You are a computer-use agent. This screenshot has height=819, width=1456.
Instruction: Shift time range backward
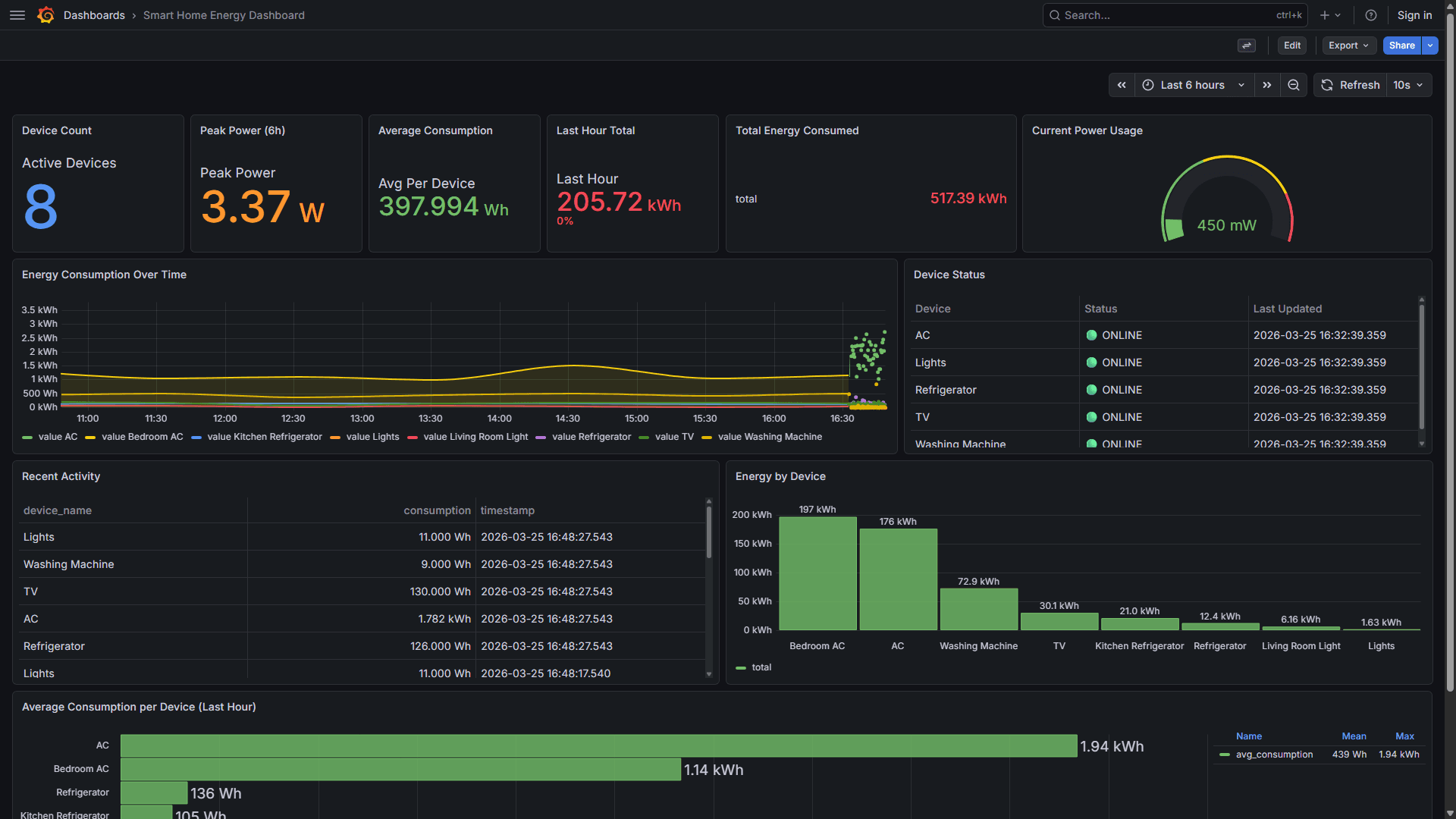tap(1122, 85)
